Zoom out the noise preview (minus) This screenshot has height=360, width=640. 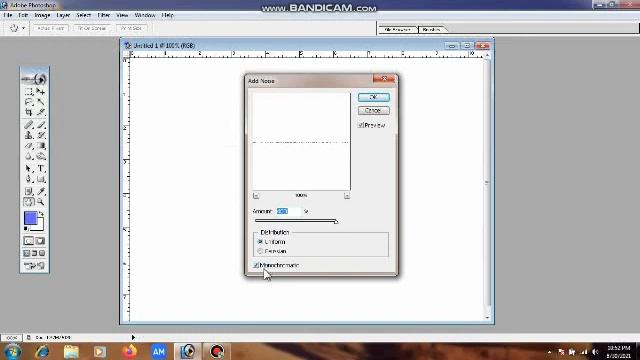(256, 196)
